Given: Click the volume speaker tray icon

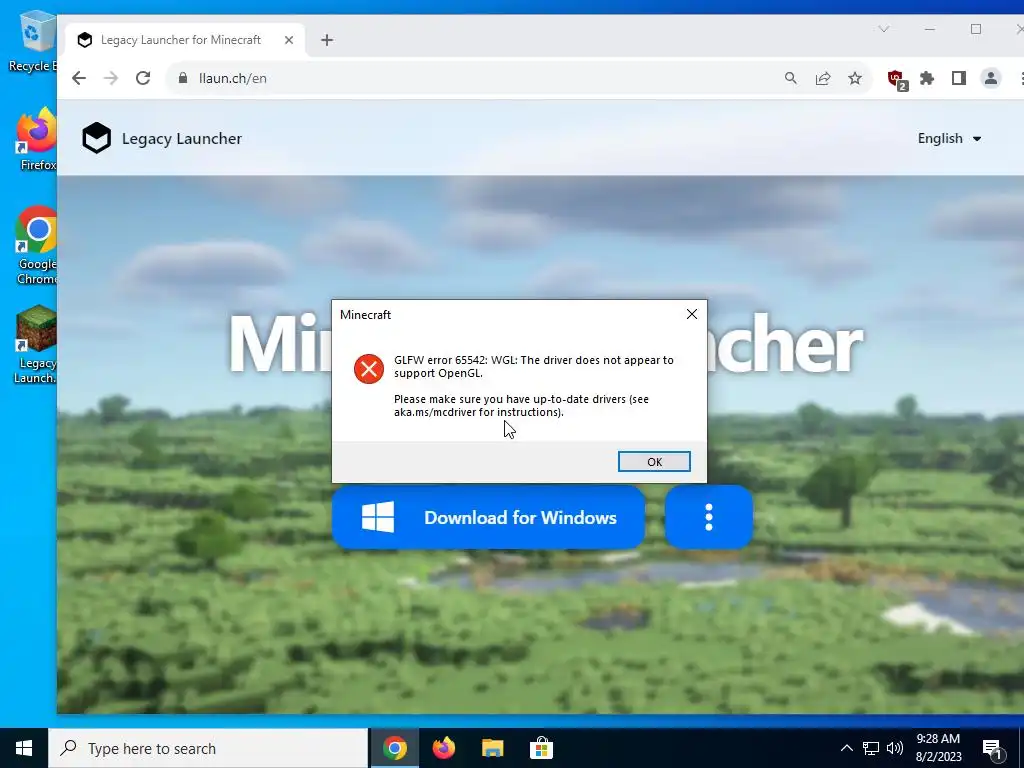Looking at the screenshot, I should (895, 748).
